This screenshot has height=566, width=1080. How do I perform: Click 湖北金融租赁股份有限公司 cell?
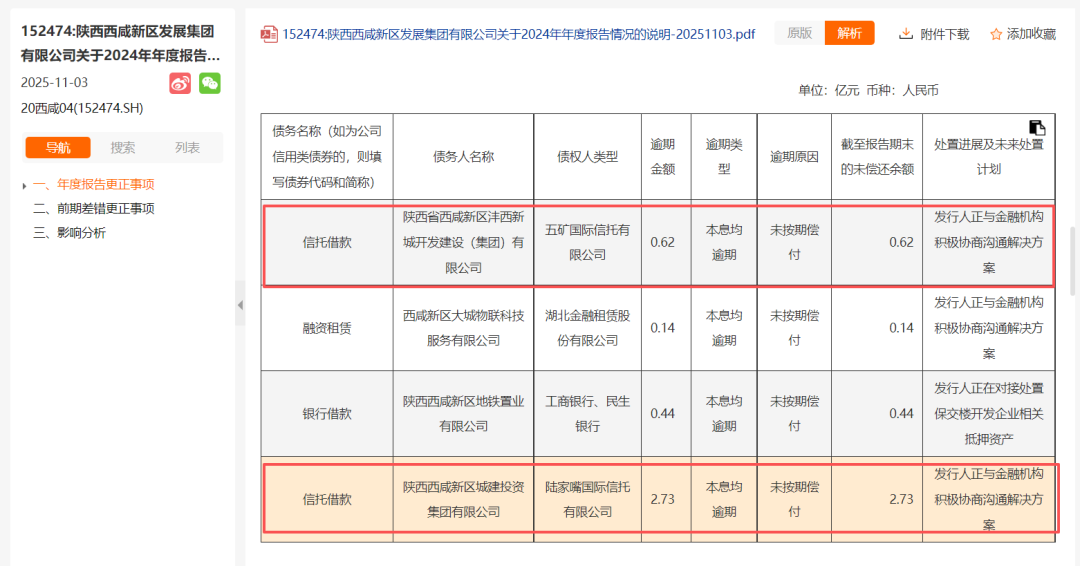pos(588,328)
